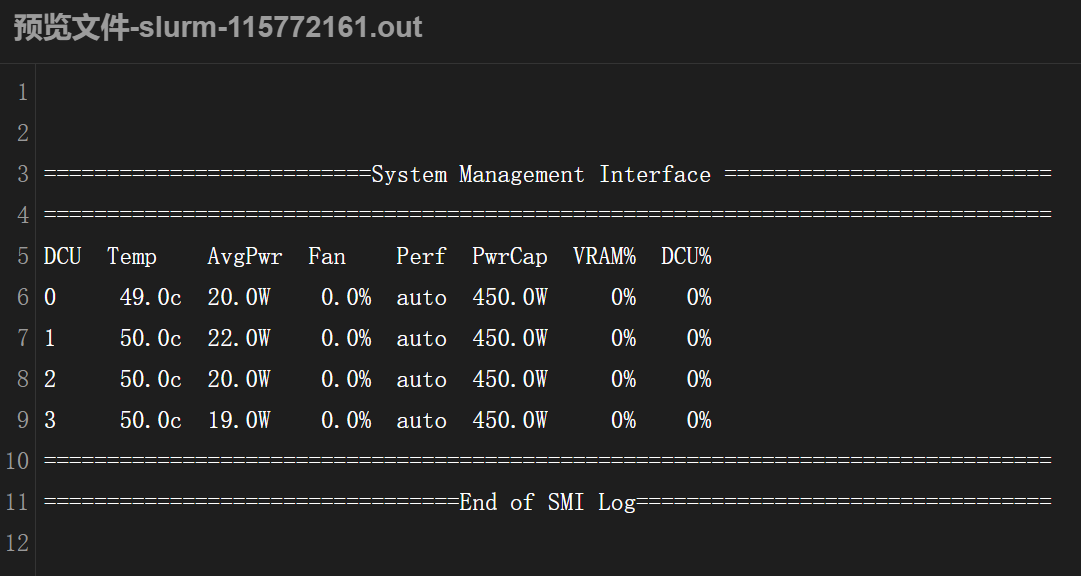Click PwrCap 450.0W in DCU 3 row
Image resolution: width=1081 pixels, height=576 pixels.
(509, 420)
